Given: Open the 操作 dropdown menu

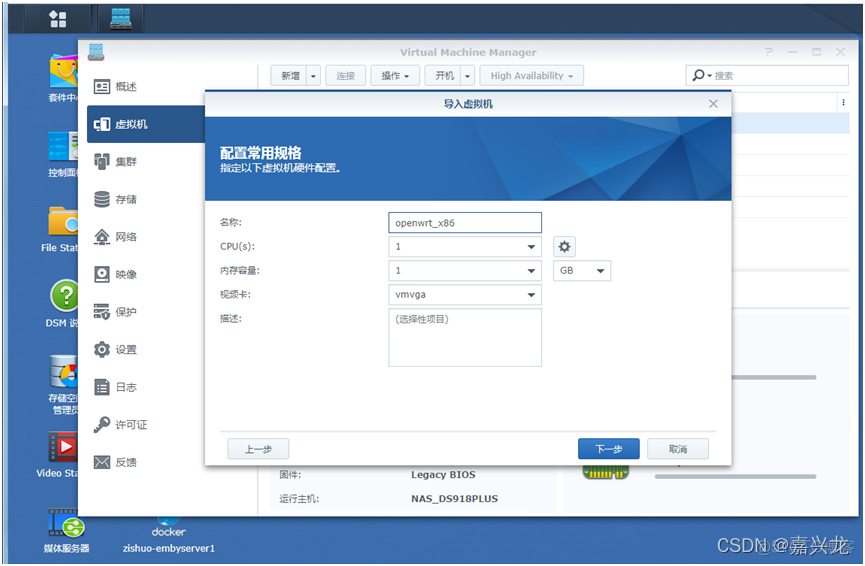Looking at the screenshot, I should [x=395, y=76].
